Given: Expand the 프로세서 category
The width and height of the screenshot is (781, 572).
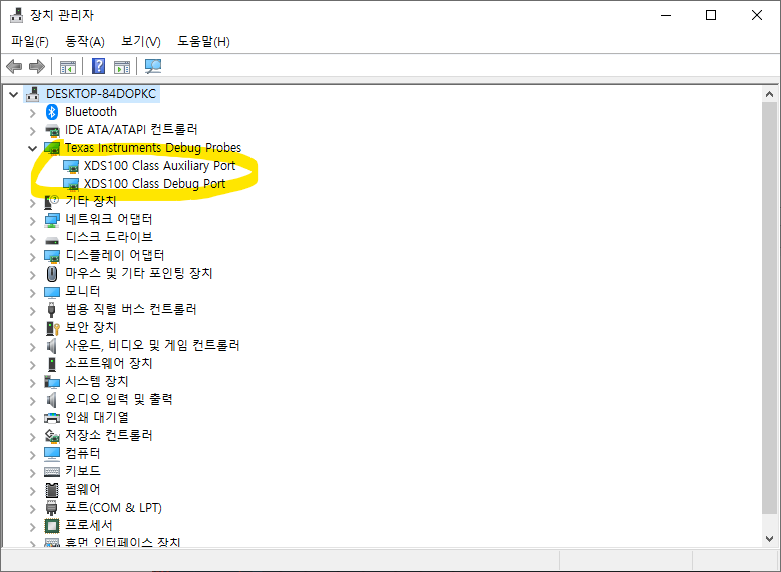Looking at the screenshot, I should click(x=33, y=526).
